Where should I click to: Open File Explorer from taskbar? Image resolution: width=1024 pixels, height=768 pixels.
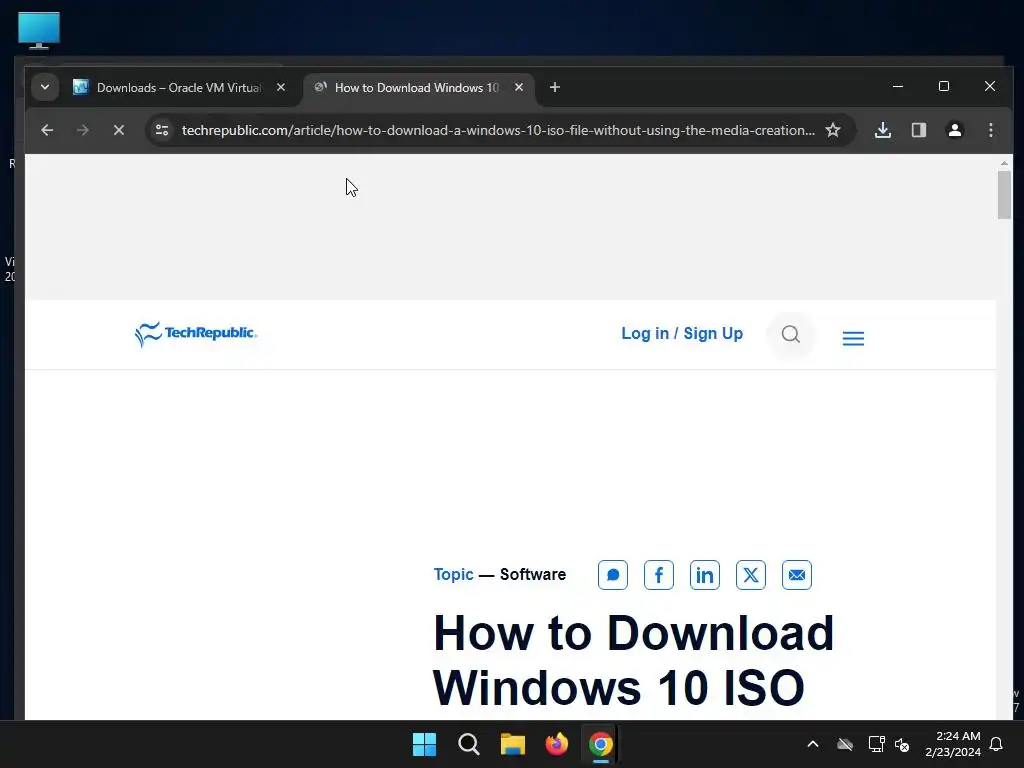coord(513,744)
